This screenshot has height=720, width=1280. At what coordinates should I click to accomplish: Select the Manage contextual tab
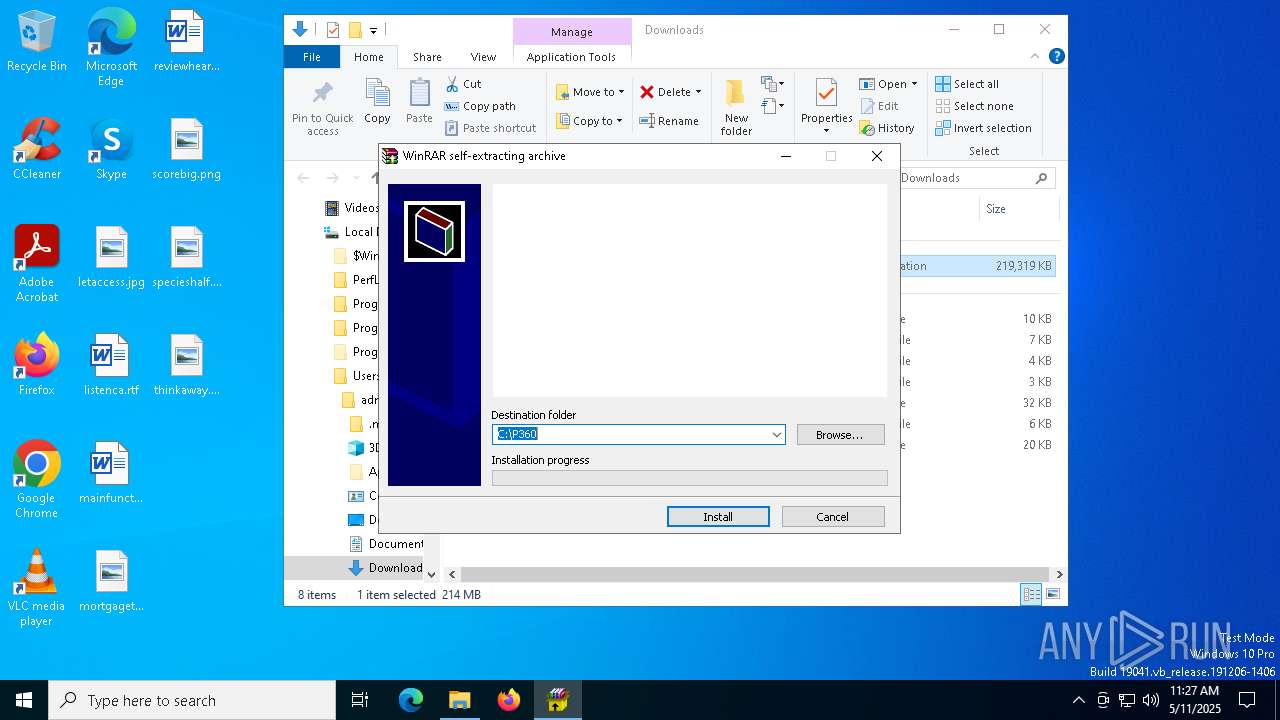571,32
